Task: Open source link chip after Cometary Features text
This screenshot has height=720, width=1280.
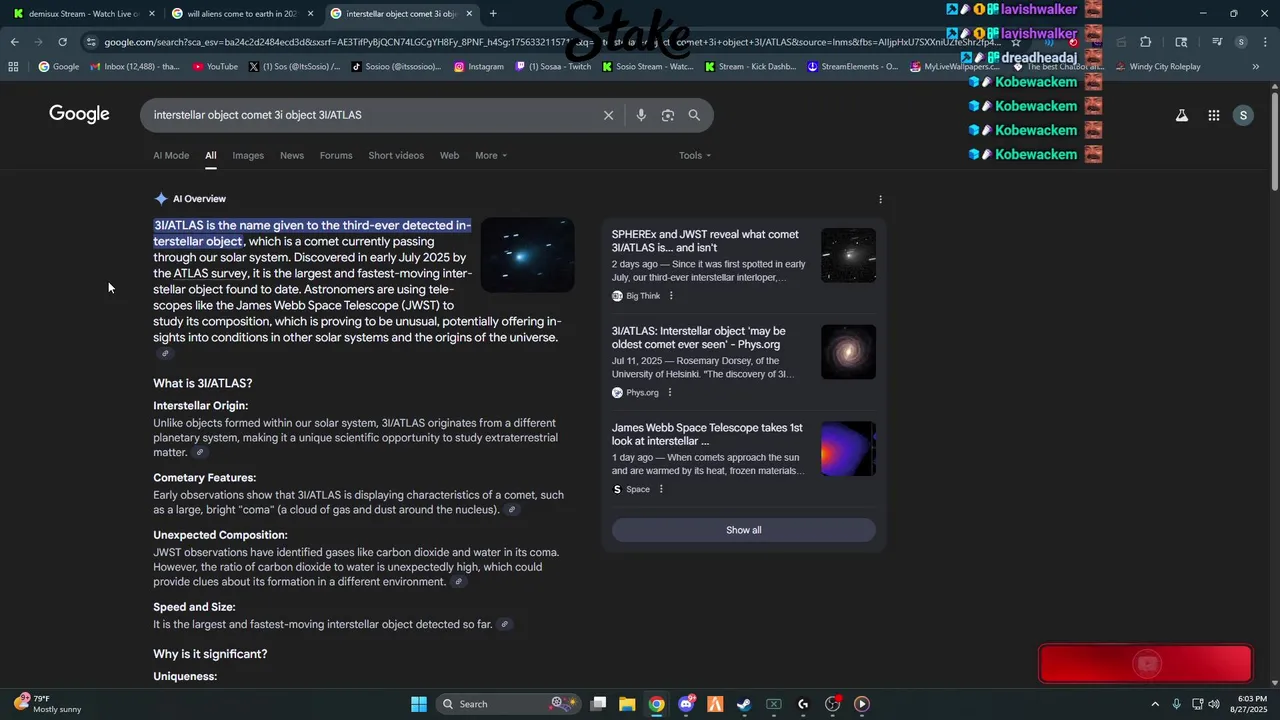Action: click(512, 510)
